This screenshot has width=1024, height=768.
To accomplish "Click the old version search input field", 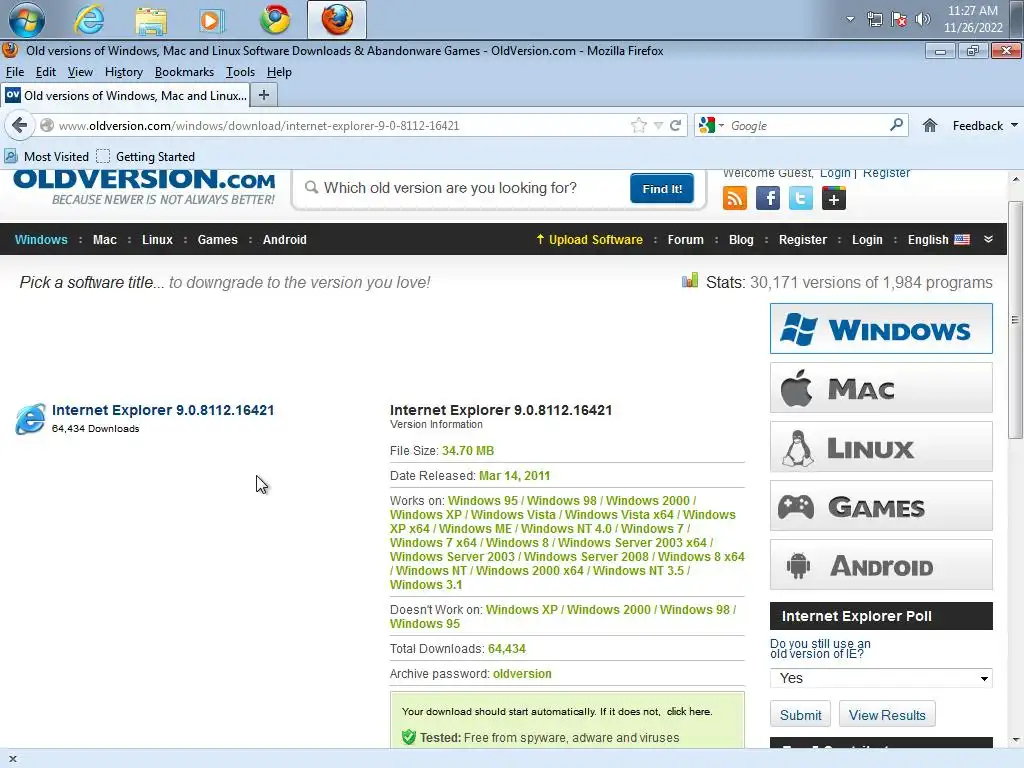I will point(464,188).
